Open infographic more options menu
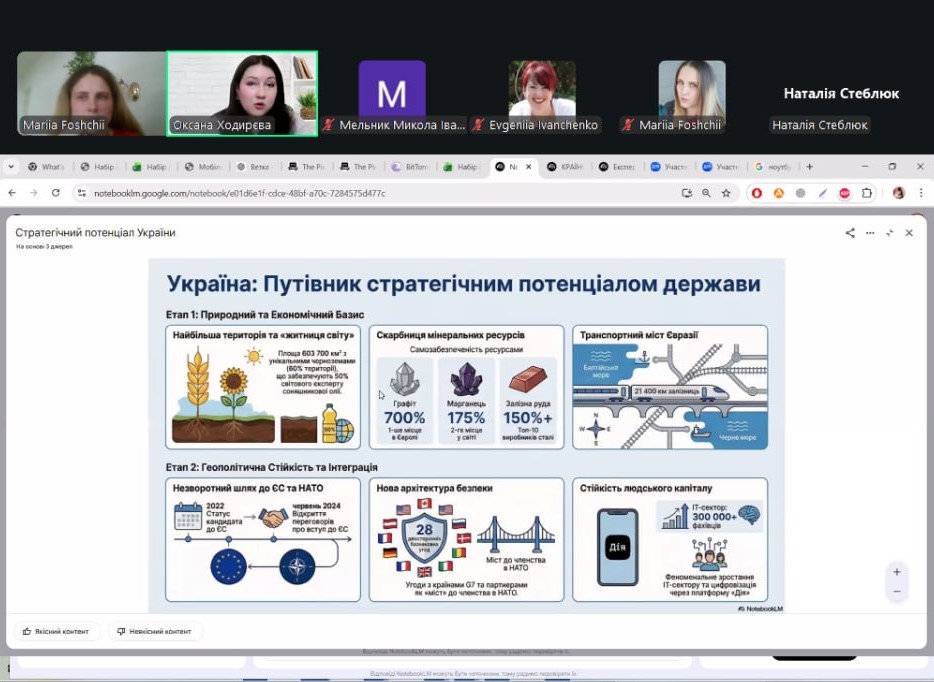The height and width of the screenshot is (682, 934). (870, 233)
